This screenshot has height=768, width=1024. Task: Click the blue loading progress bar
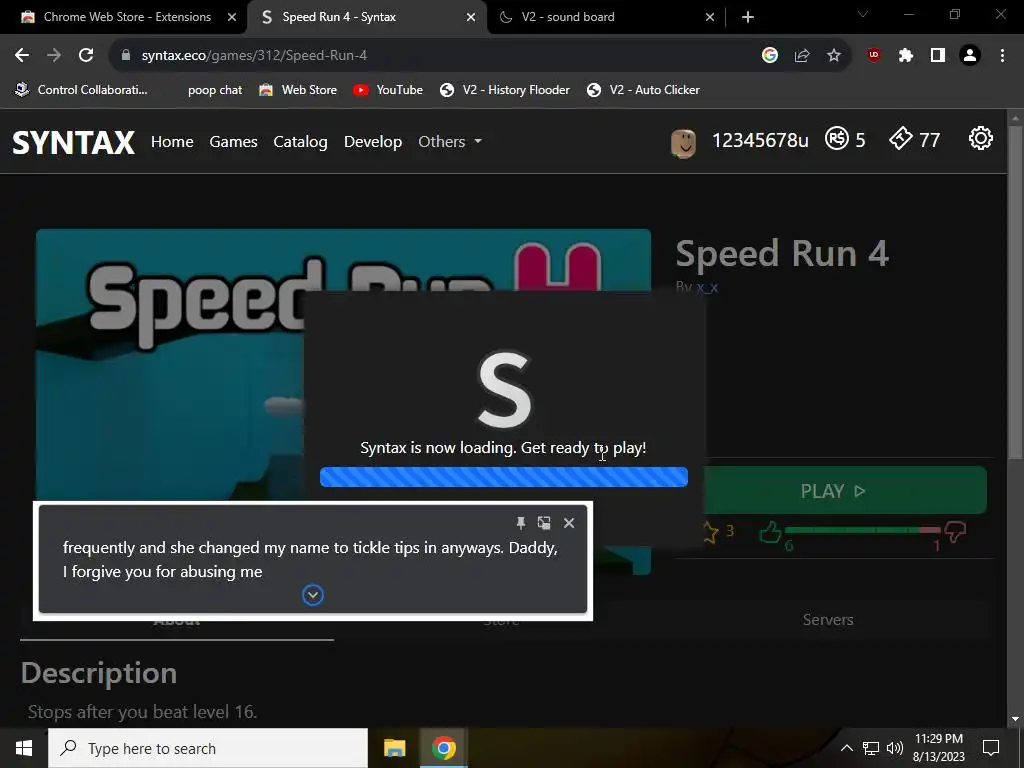[504, 477]
